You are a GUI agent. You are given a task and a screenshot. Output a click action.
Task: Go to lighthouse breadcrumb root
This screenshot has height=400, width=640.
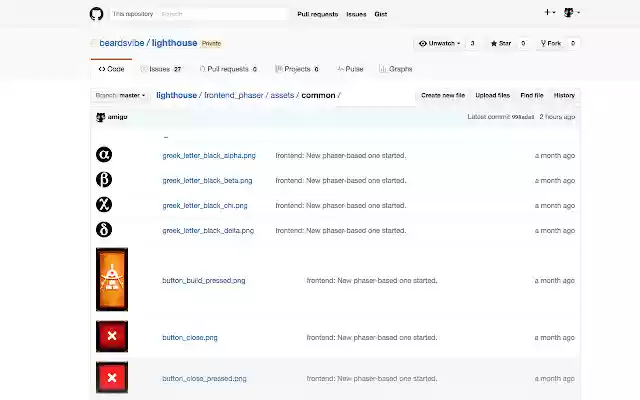176,96
